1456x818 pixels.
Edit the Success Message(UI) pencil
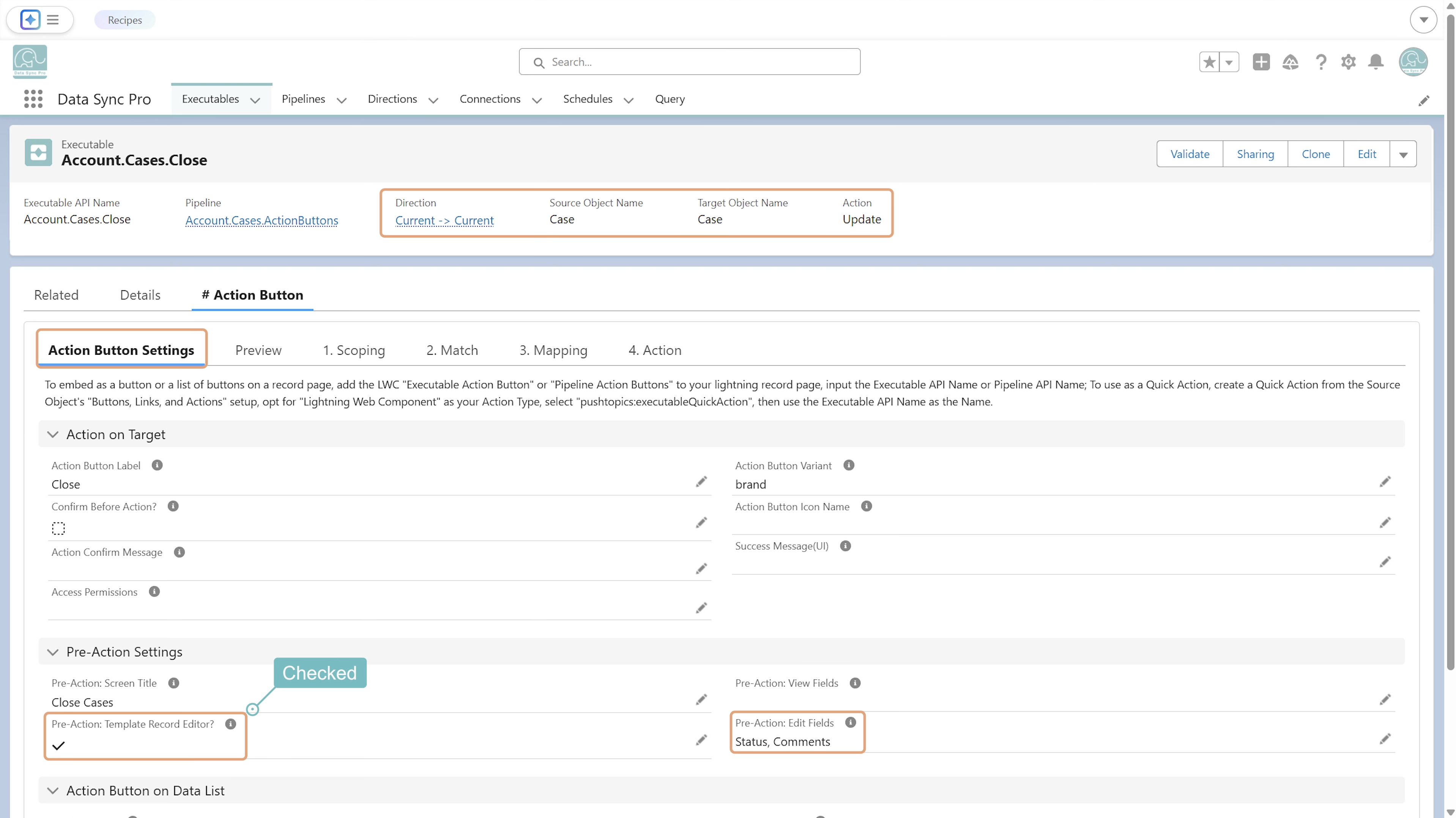1385,562
